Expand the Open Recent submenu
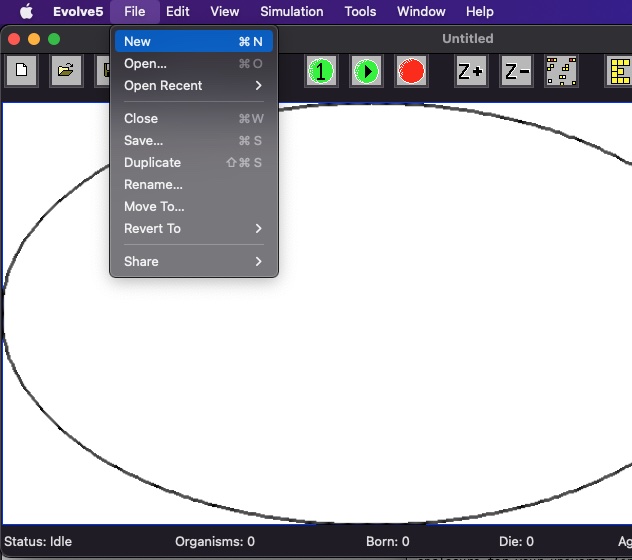 coord(193,85)
